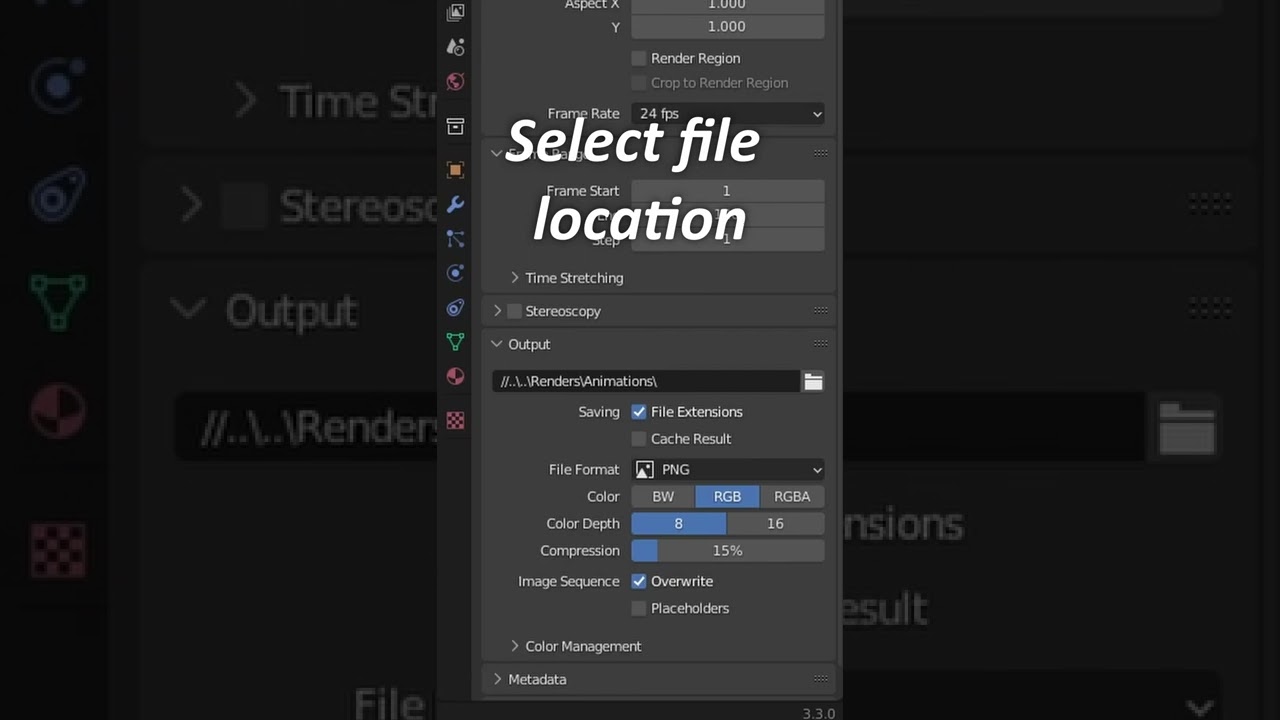The image size is (1280, 720).
Task: Uncheck the File Extensions checkbox
Action: 639,412
